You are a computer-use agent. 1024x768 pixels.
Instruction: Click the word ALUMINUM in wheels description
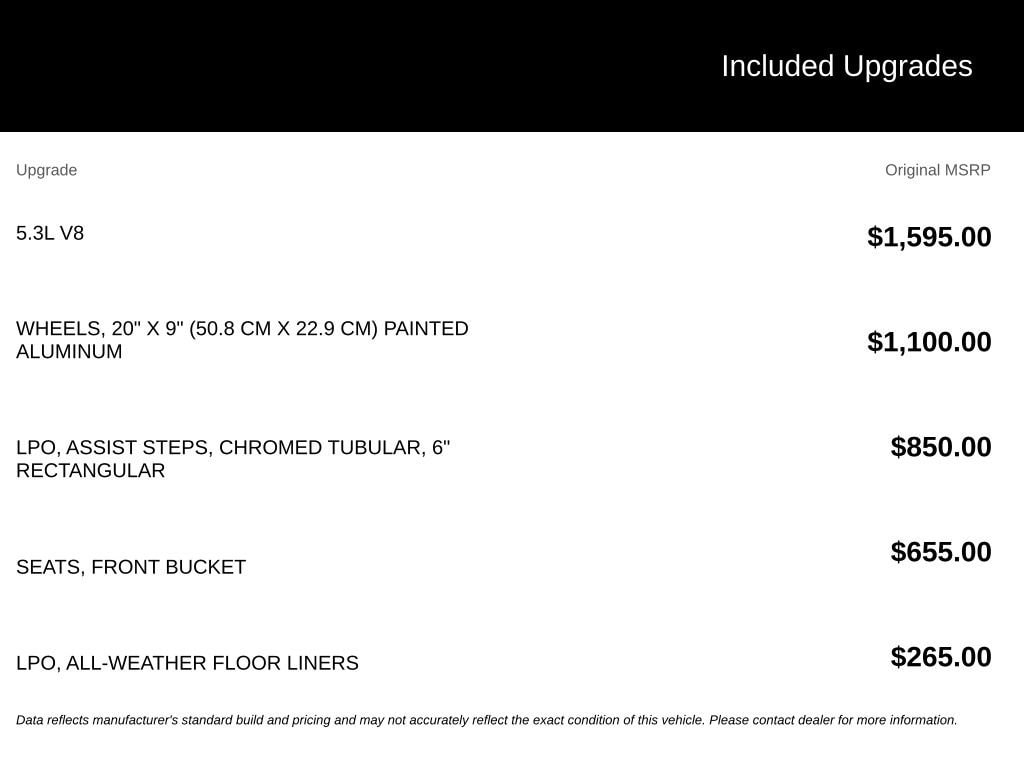click(69, 351)
